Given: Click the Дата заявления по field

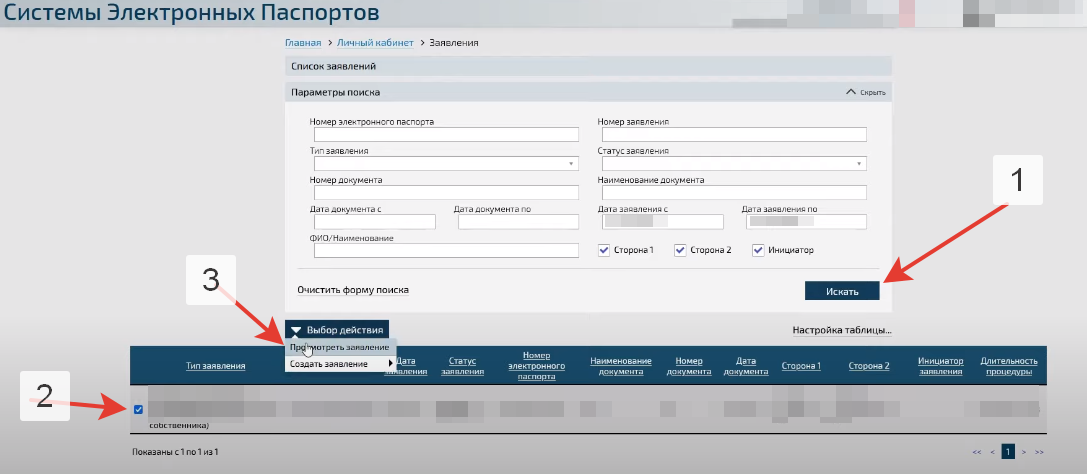Looking at the screenshot, I should tap(806, 222).
